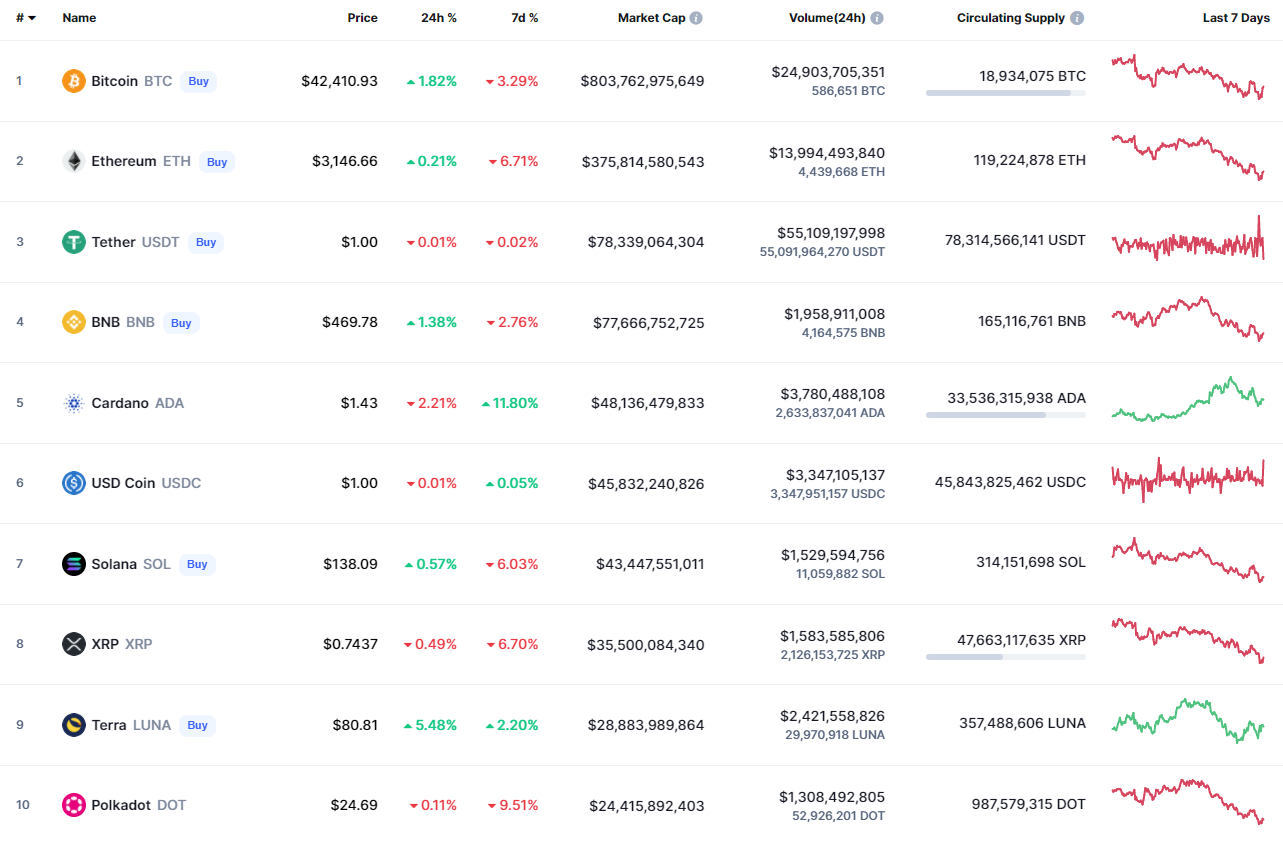Screen dimensions: 1283x842
Task: Open the Circulating Supply info tooltip icon
Action: pos(1077,18)
